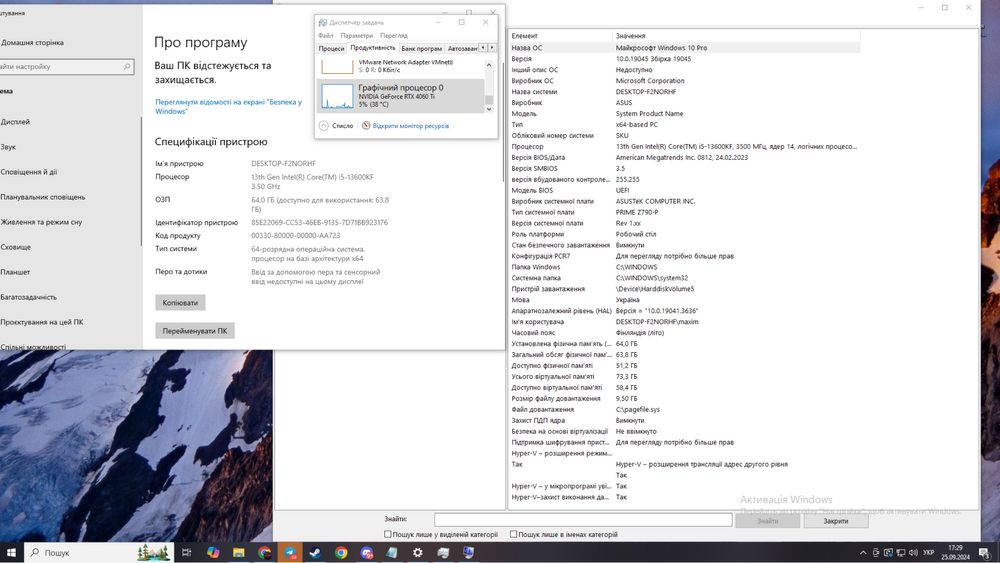Open the Windows Security details link
This screenshot has width=1000, height=563.
pos(228,106)
